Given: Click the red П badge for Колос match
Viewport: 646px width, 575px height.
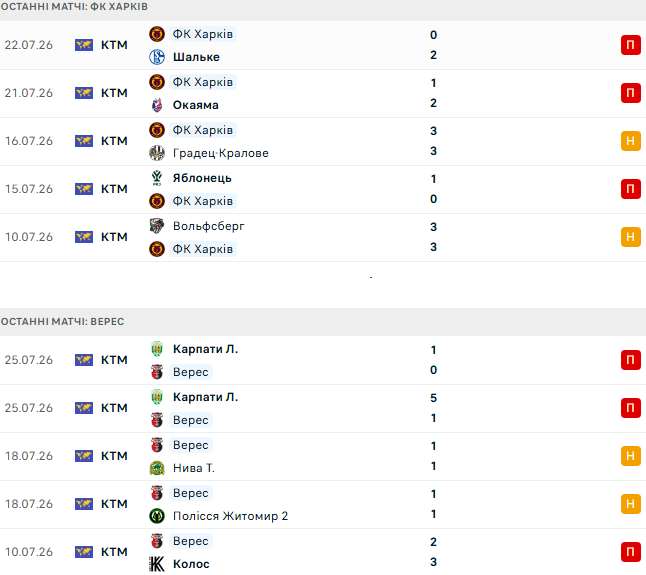Looking at the screenshot, I should (630, 552).
